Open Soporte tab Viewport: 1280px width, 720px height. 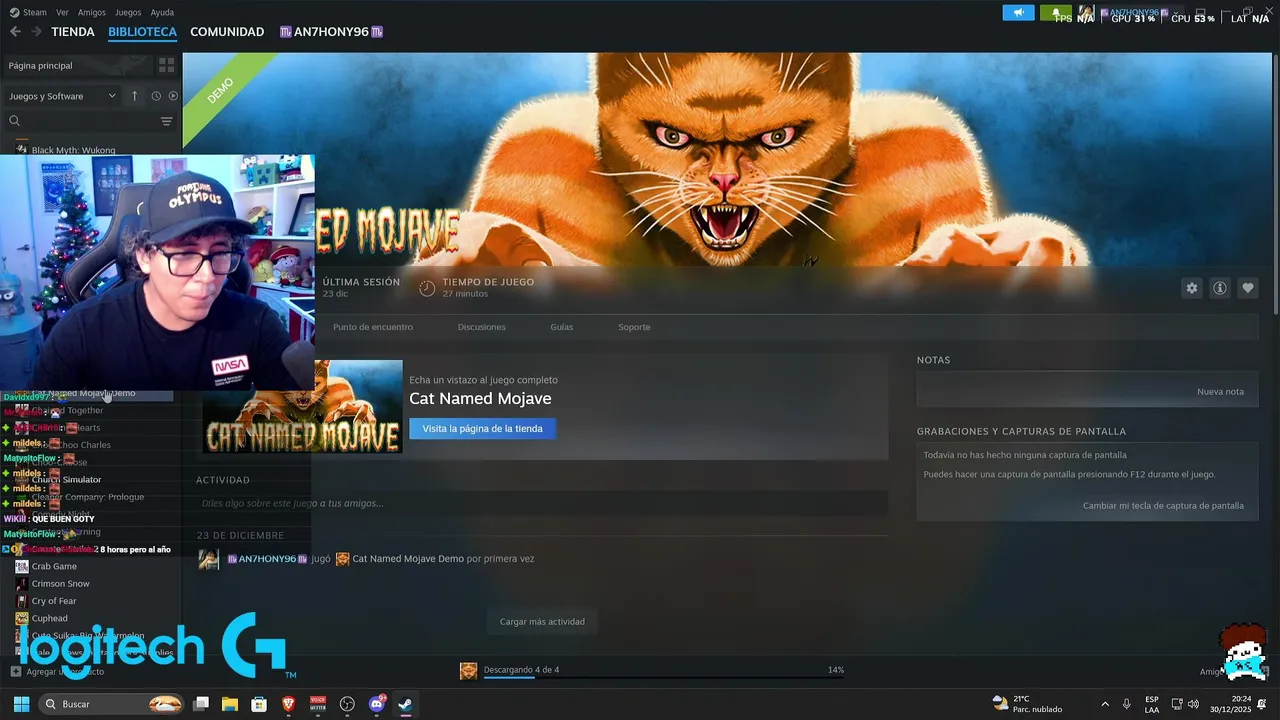634,327
